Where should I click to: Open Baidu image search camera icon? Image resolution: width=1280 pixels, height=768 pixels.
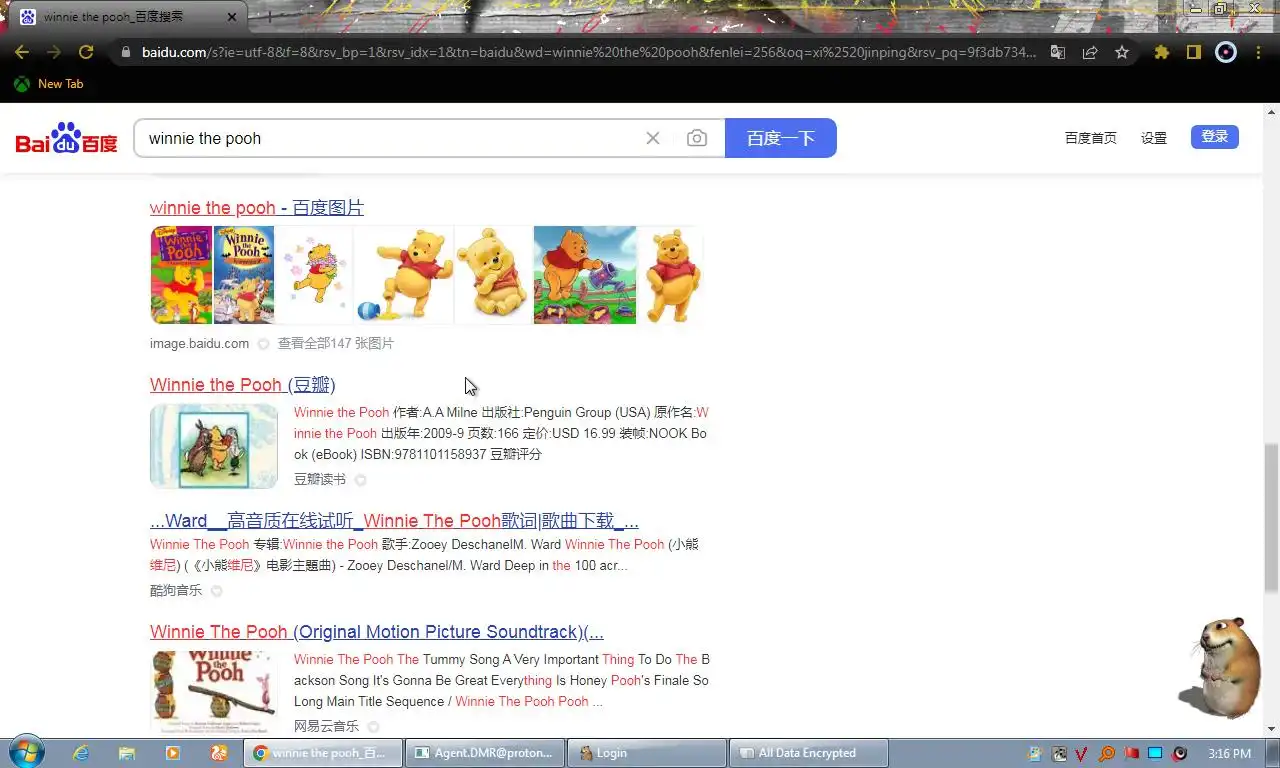coord(697,138)
